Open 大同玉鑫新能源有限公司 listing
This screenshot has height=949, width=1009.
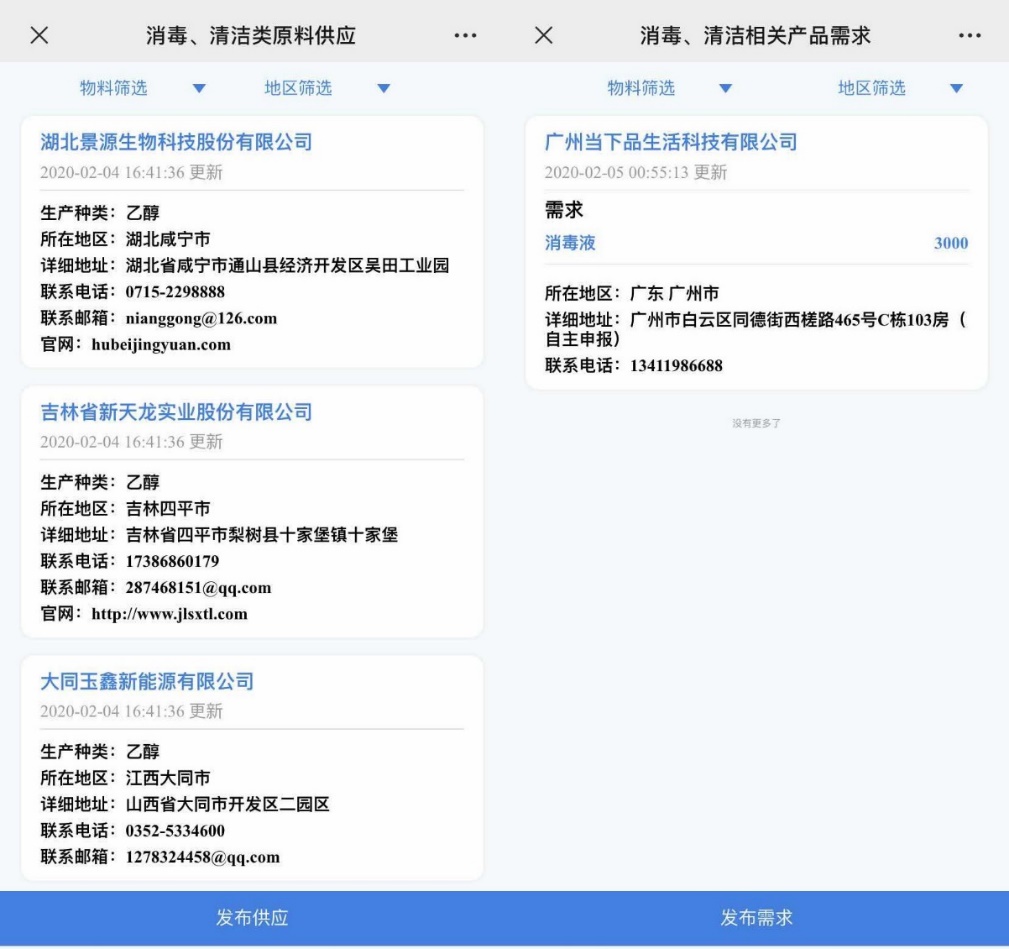point(147,681)
